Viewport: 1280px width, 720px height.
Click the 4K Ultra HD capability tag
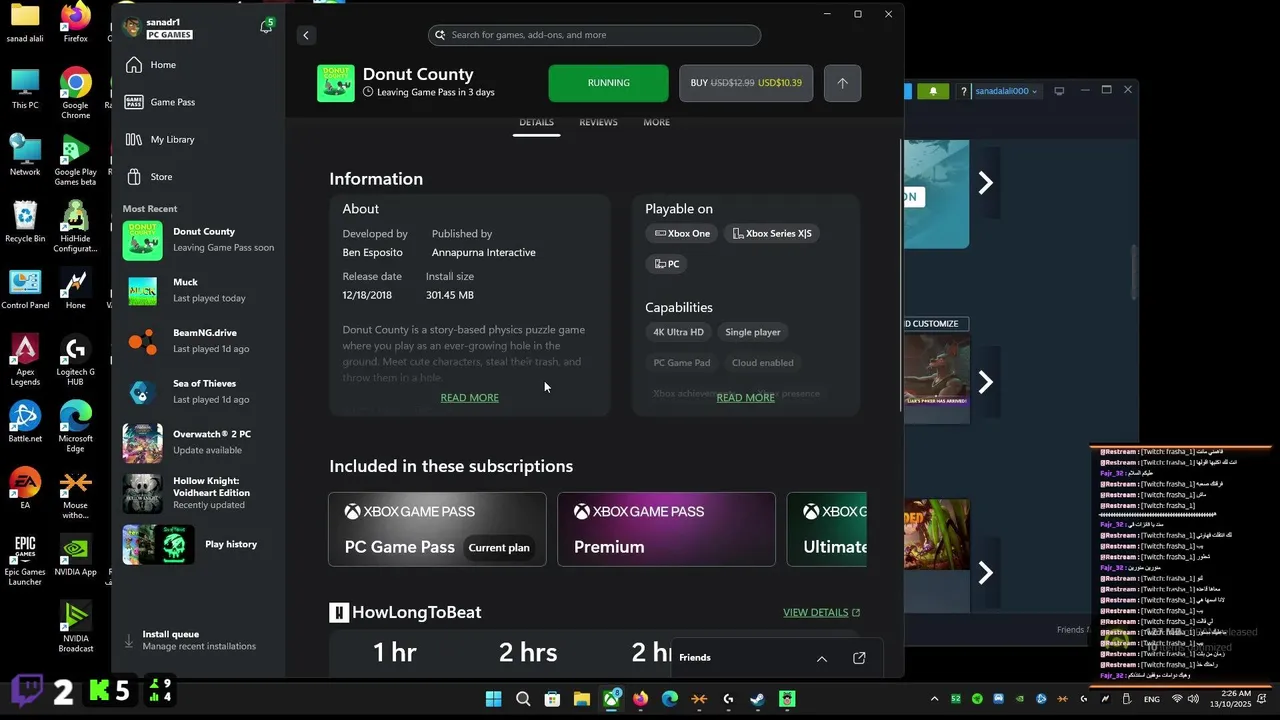(x=679, y=332)
